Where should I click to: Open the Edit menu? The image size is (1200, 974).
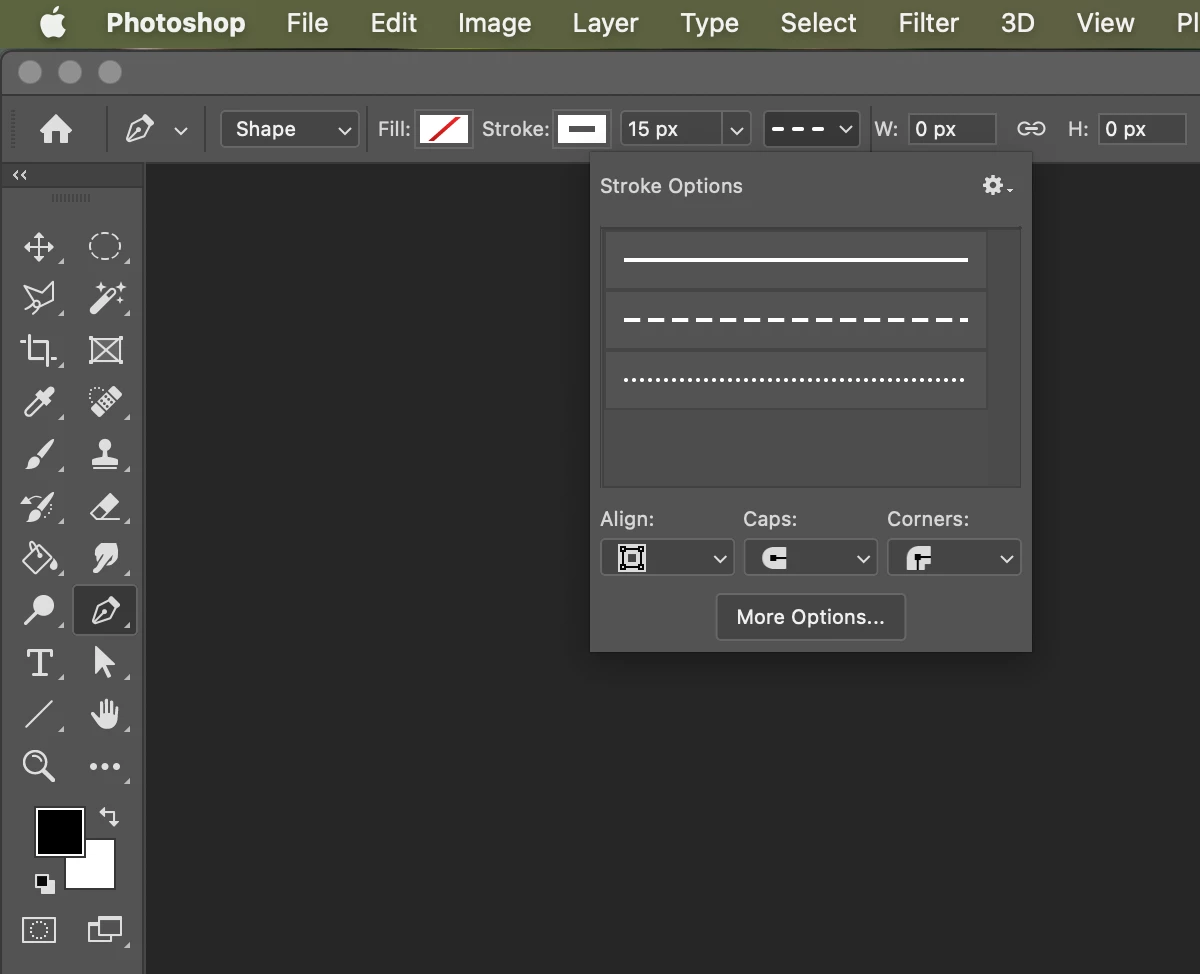tap(393, 23)
